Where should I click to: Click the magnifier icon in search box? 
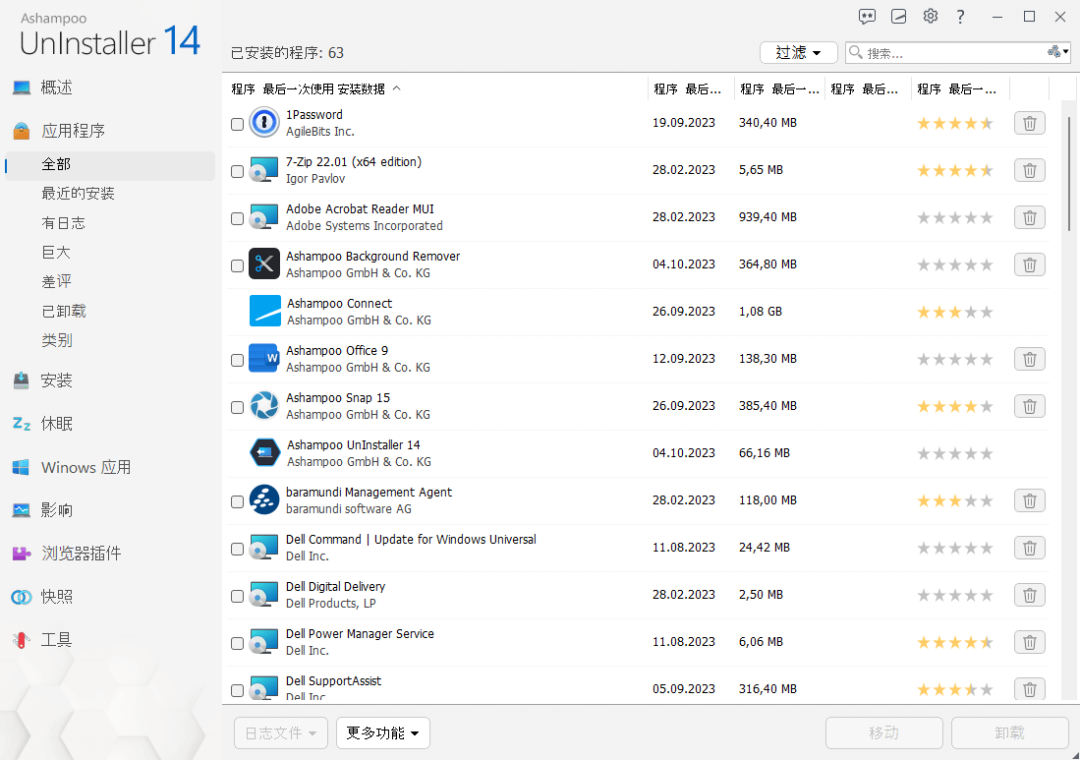pyautogui.click(x=855, y=52)
